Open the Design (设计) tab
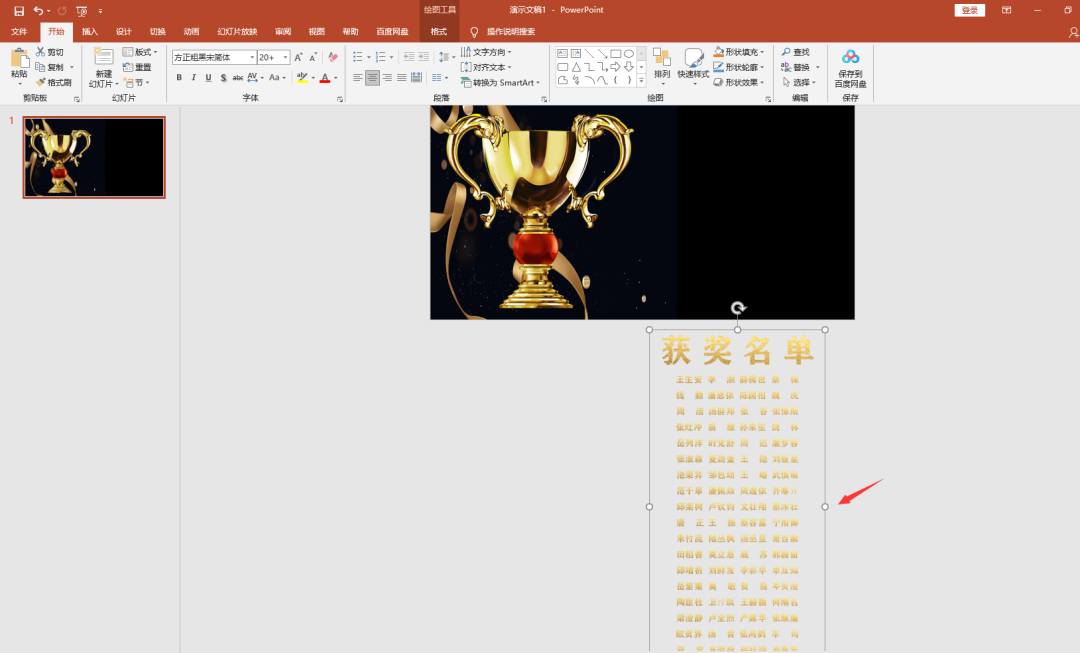The height and width of the screenshot is (653, 1080). point(123,32)
